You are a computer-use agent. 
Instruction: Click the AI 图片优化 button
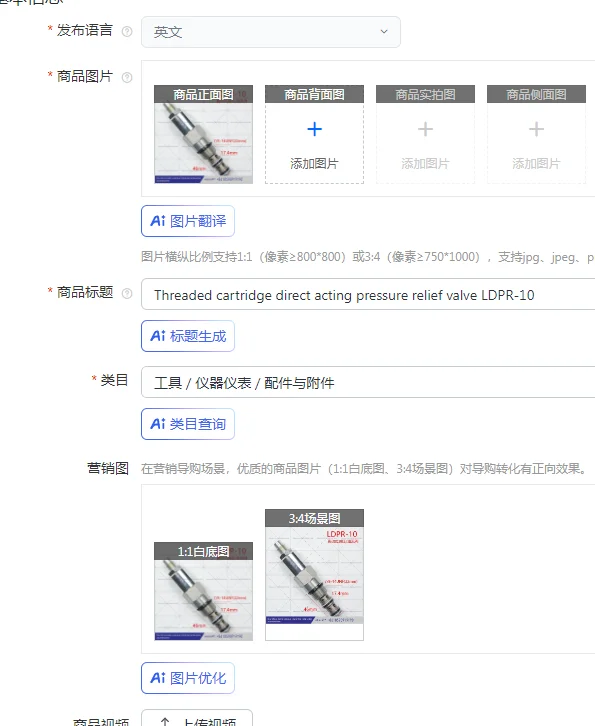click(188, 678)
